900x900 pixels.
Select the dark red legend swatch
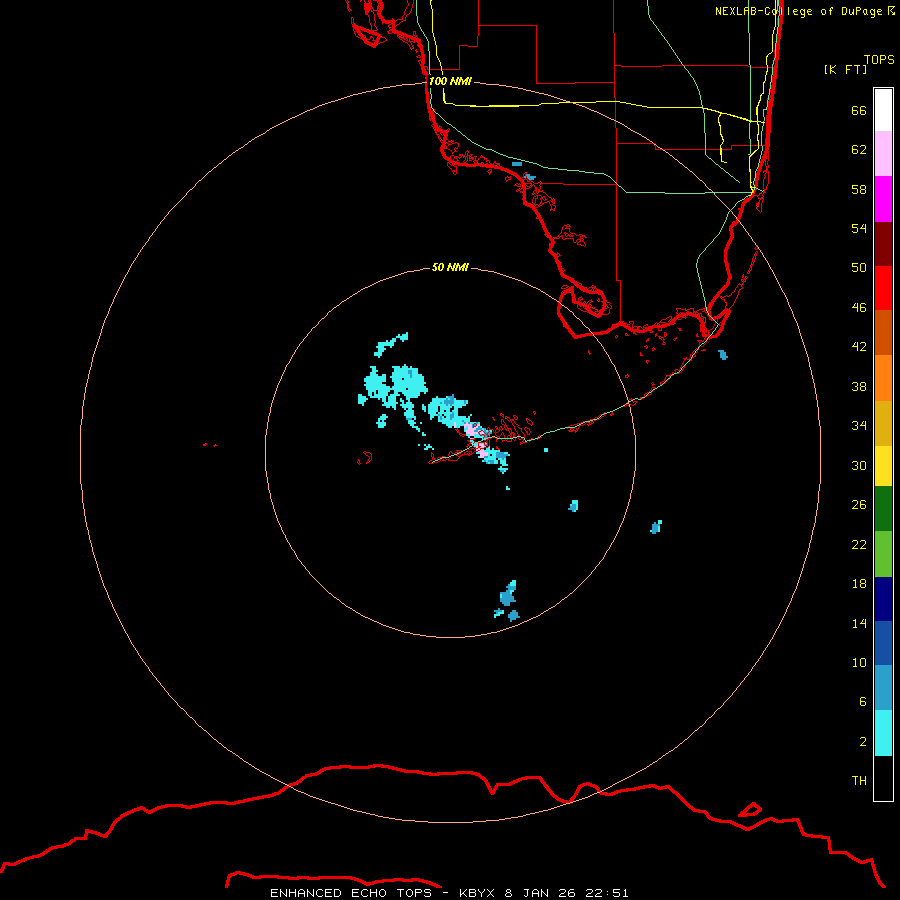(883, 244)
